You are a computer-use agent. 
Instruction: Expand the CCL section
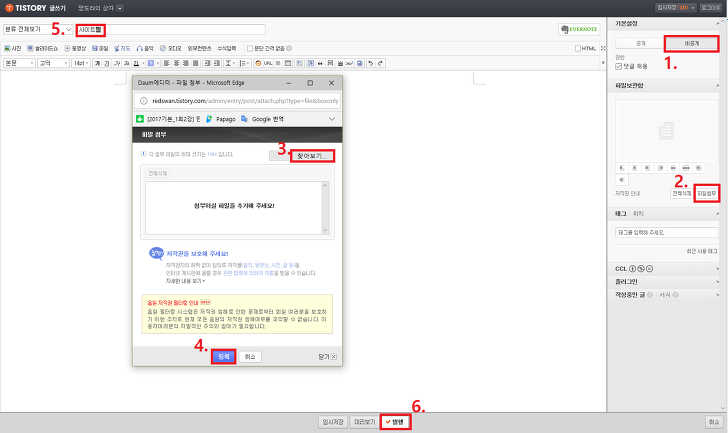coord(717,269)
